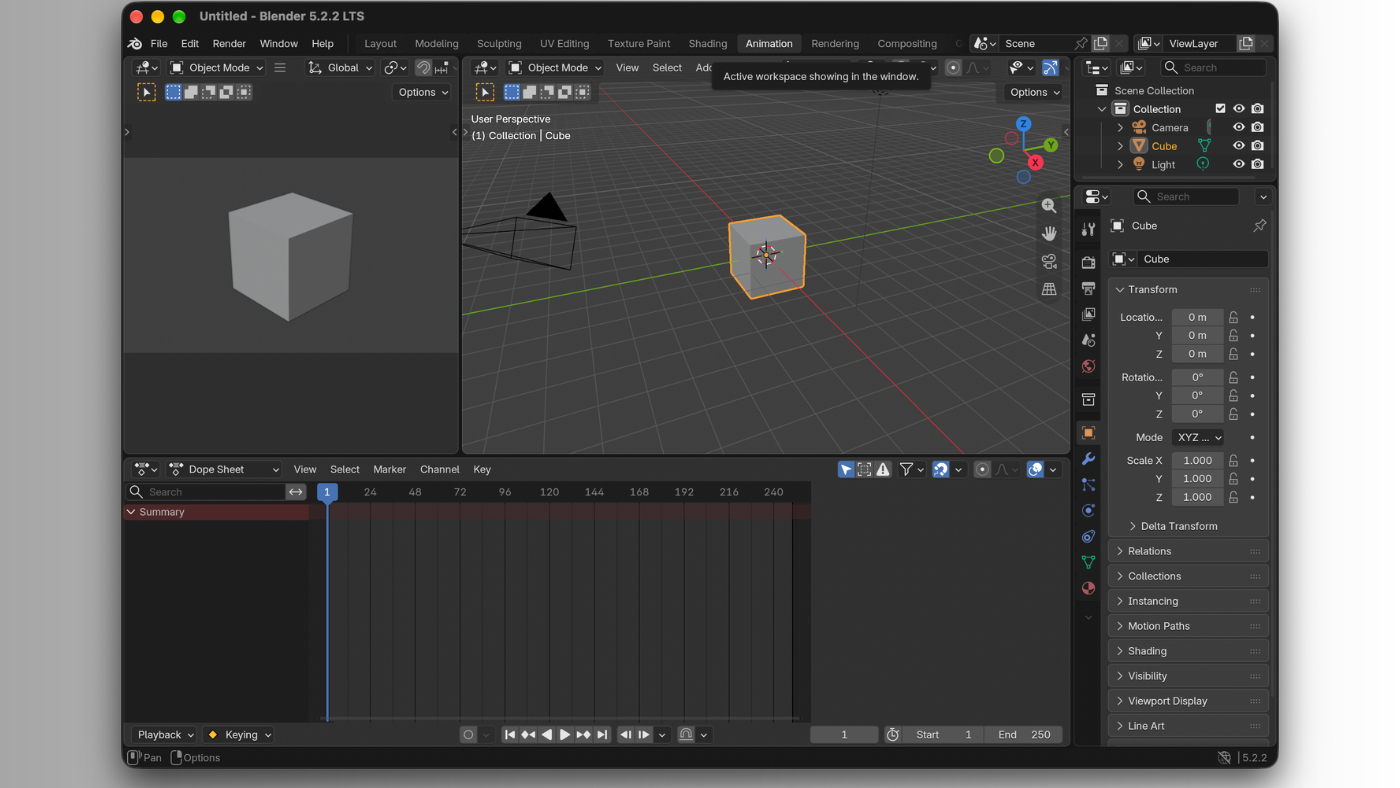Screen dimensions: 1400x788
Task: Switch to the Modeling workspace tab
Action: (x=436, y=43)
